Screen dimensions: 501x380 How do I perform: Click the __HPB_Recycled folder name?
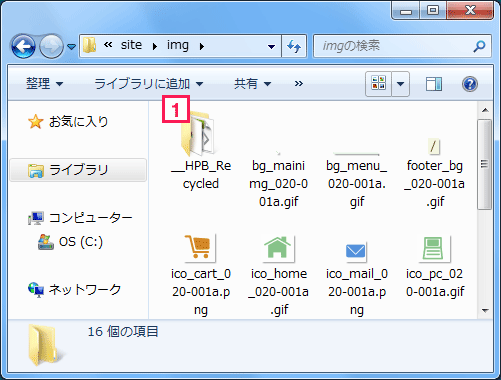point(201,175)
